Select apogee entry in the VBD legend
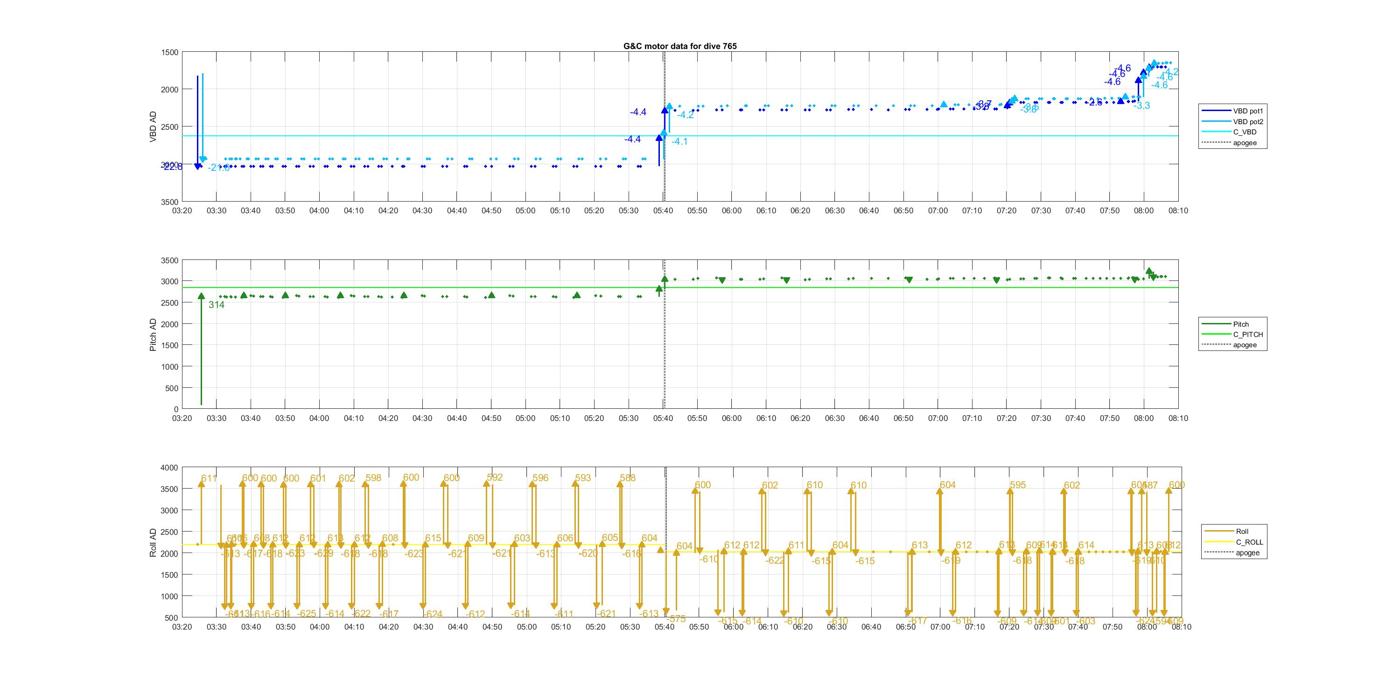Viewport: 1400px width, 693px height. (1243, 143)
